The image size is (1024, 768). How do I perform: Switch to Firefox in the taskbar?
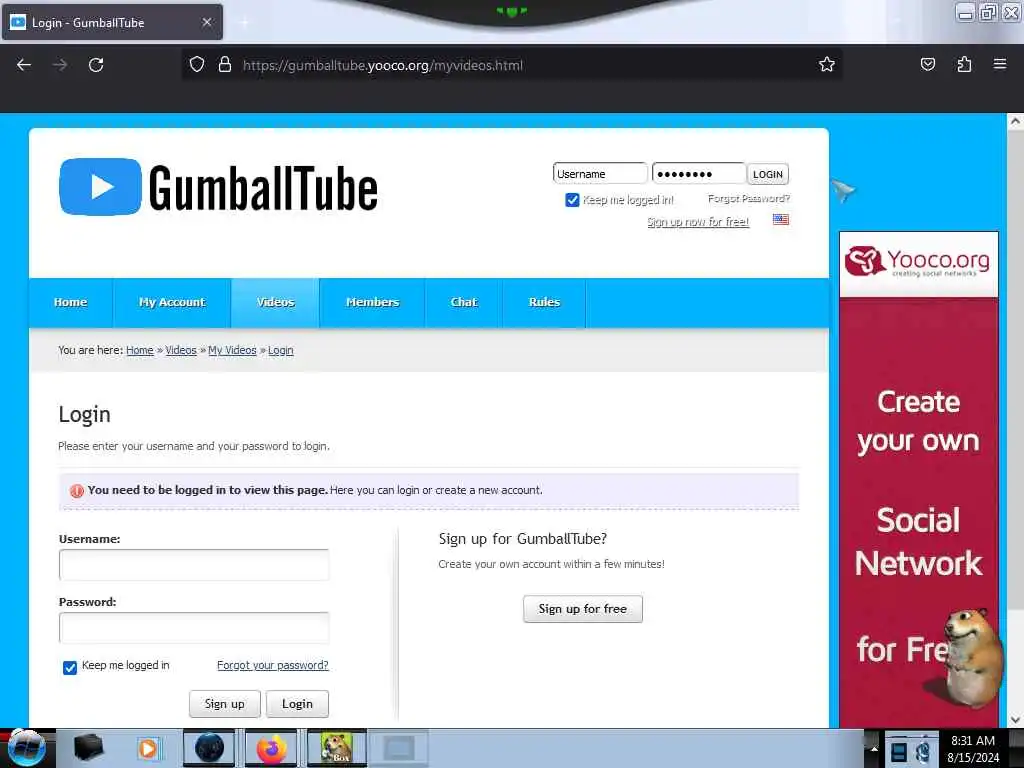click(272, 748)
